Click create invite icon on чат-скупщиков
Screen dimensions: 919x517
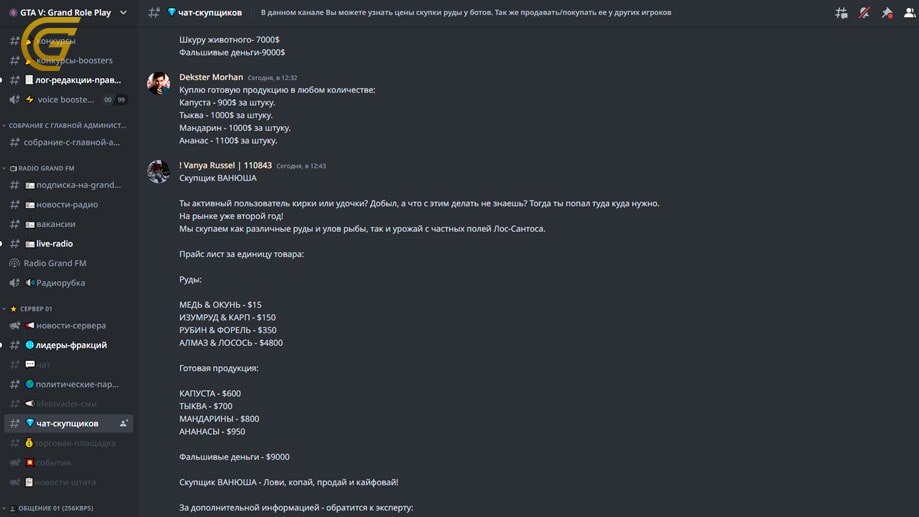click(124, 423)
